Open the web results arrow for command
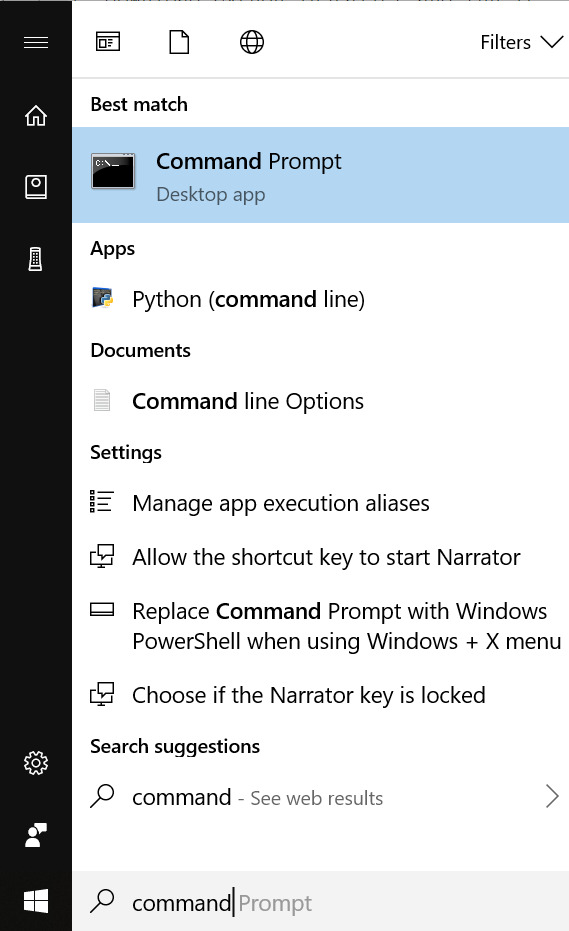The width and height of the screenshot is (569, 931). tap(552, 797)
